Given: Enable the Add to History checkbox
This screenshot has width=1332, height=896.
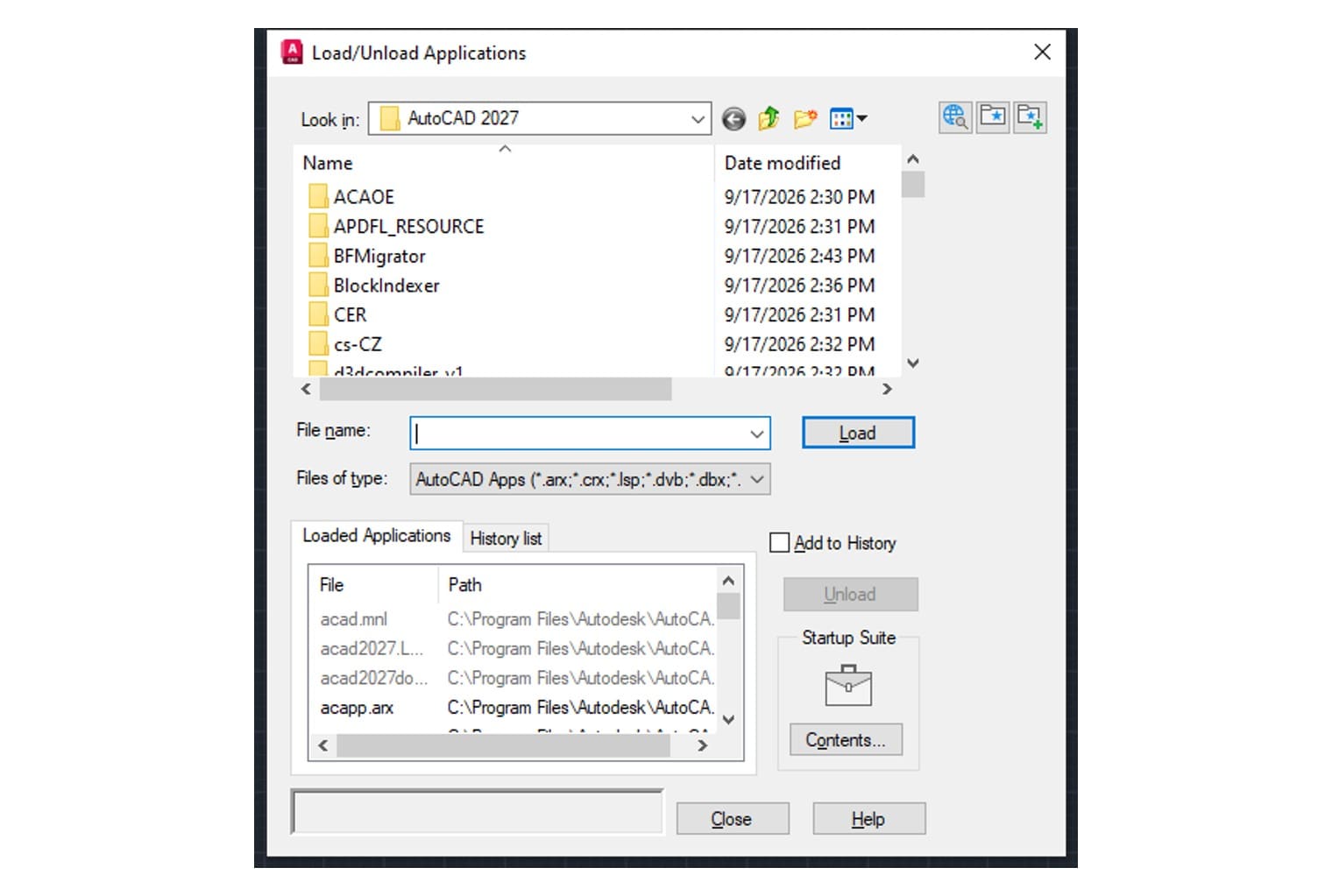Looking at the screenshot, I should (x=779, y=543).
